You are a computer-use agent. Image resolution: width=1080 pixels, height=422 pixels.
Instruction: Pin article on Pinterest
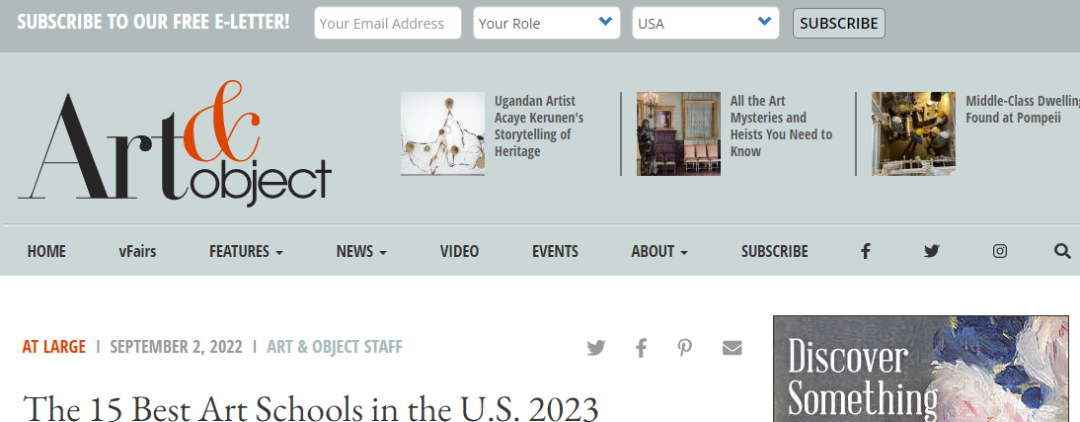[x=684, y=348]
